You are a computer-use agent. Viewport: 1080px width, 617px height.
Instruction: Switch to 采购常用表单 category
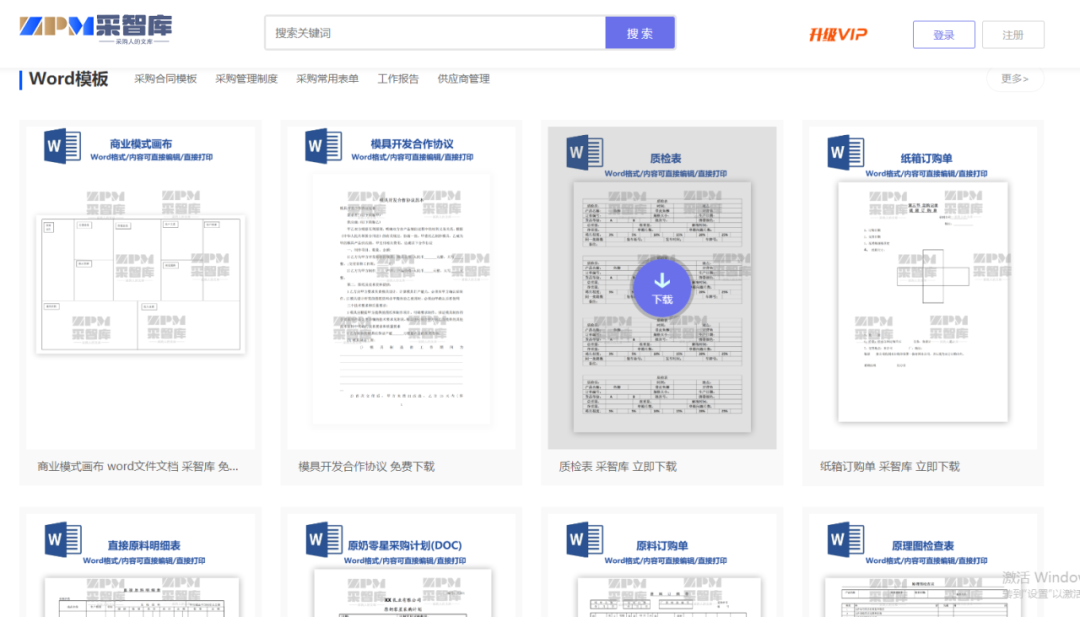point(327,79)
